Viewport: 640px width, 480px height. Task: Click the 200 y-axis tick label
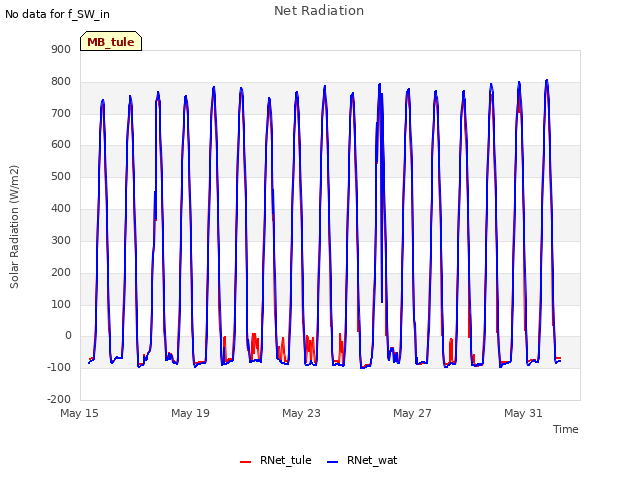pyautogui.click(x=61, y=272)
